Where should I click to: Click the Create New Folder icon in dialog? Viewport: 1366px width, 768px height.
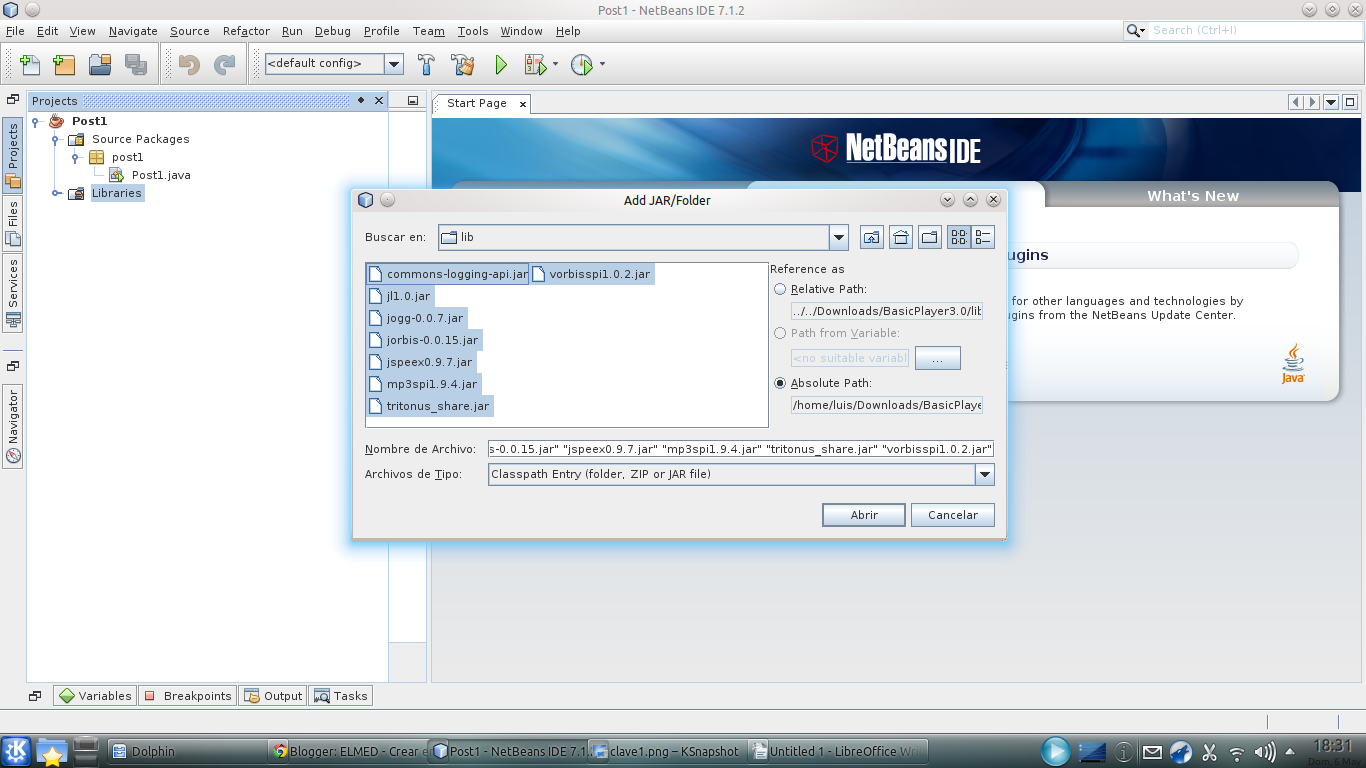coord(929,236)
